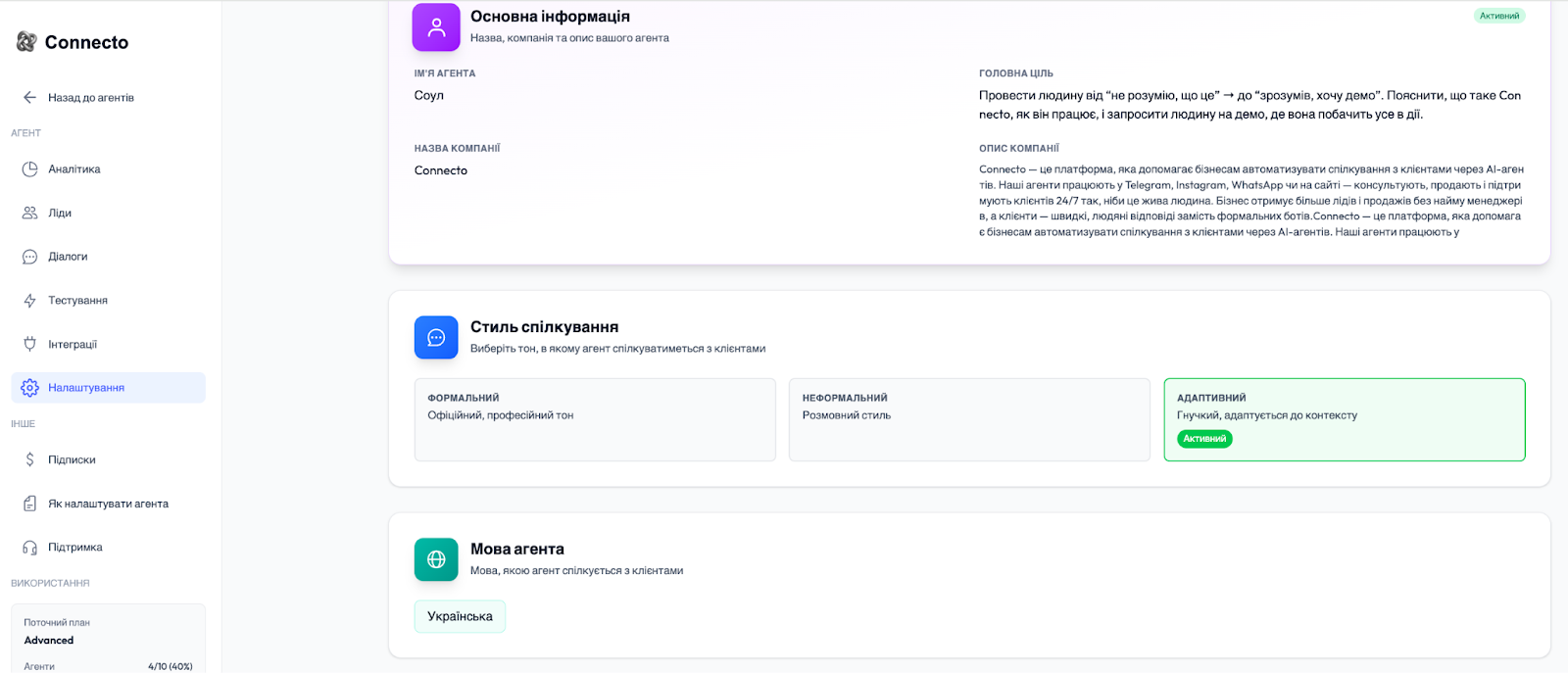Open Аналітика pie chart icon
The width and height of the screenshot is (1568, 673).
[x=29, y=168]
